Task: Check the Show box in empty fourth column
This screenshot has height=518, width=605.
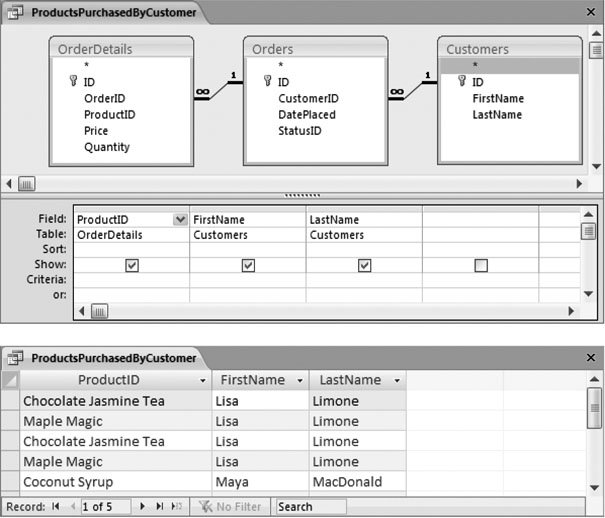Action: 481,265
